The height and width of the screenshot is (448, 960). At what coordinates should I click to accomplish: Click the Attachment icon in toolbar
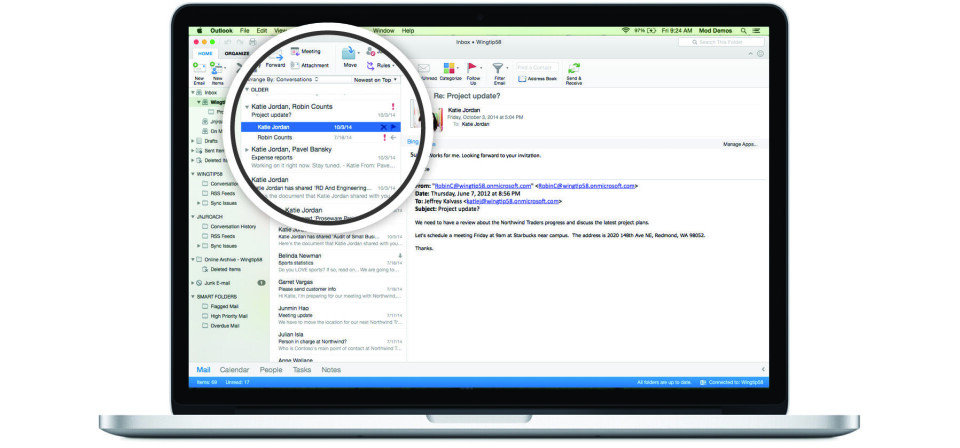(x=301, y=65)
